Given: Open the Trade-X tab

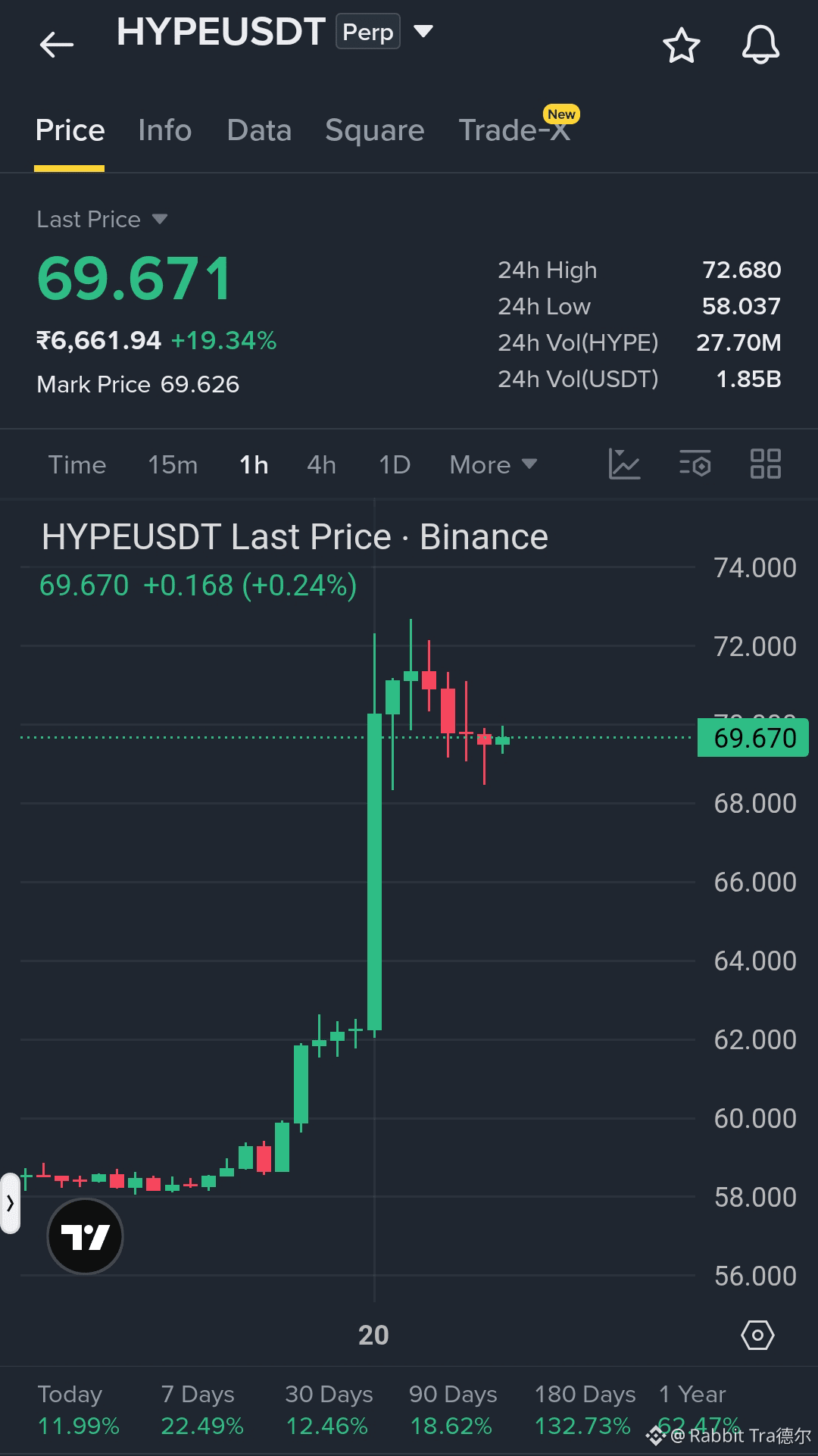Looking at the screenshot, I should coord(515,130).
